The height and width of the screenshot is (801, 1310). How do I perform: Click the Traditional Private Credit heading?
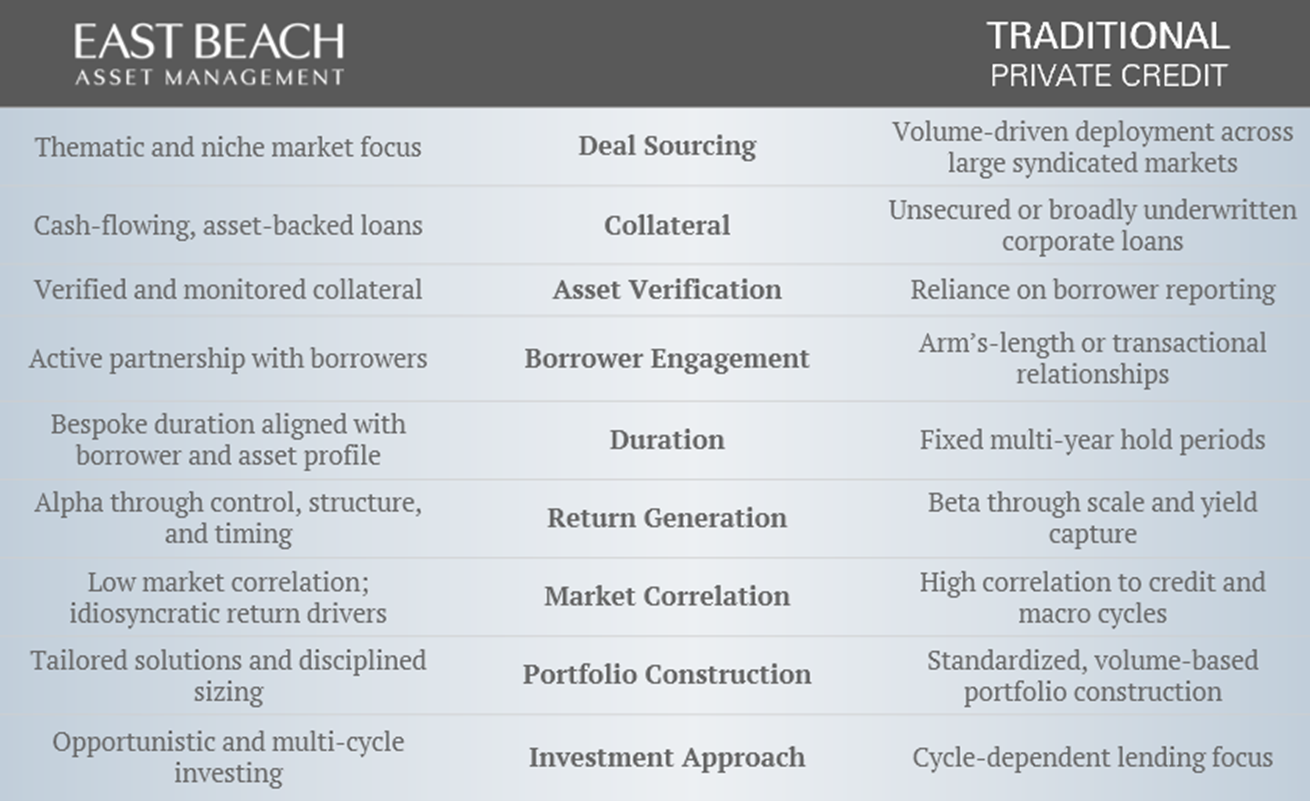(x=1108, y=54)
